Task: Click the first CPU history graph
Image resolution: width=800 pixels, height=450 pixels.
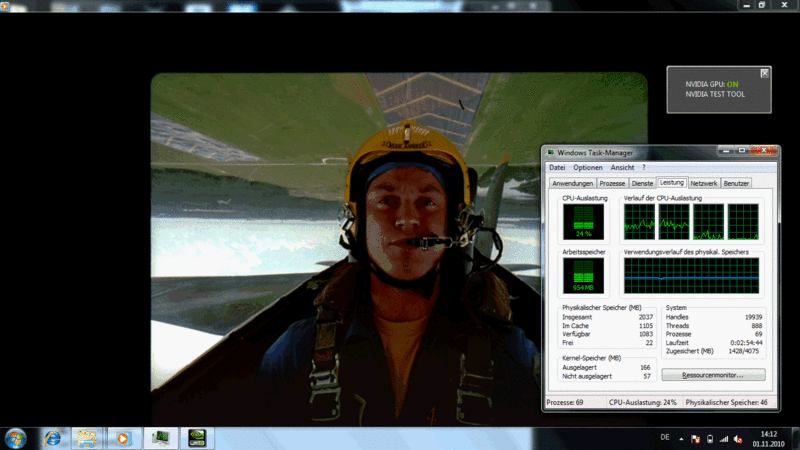Action: [639, 222]
